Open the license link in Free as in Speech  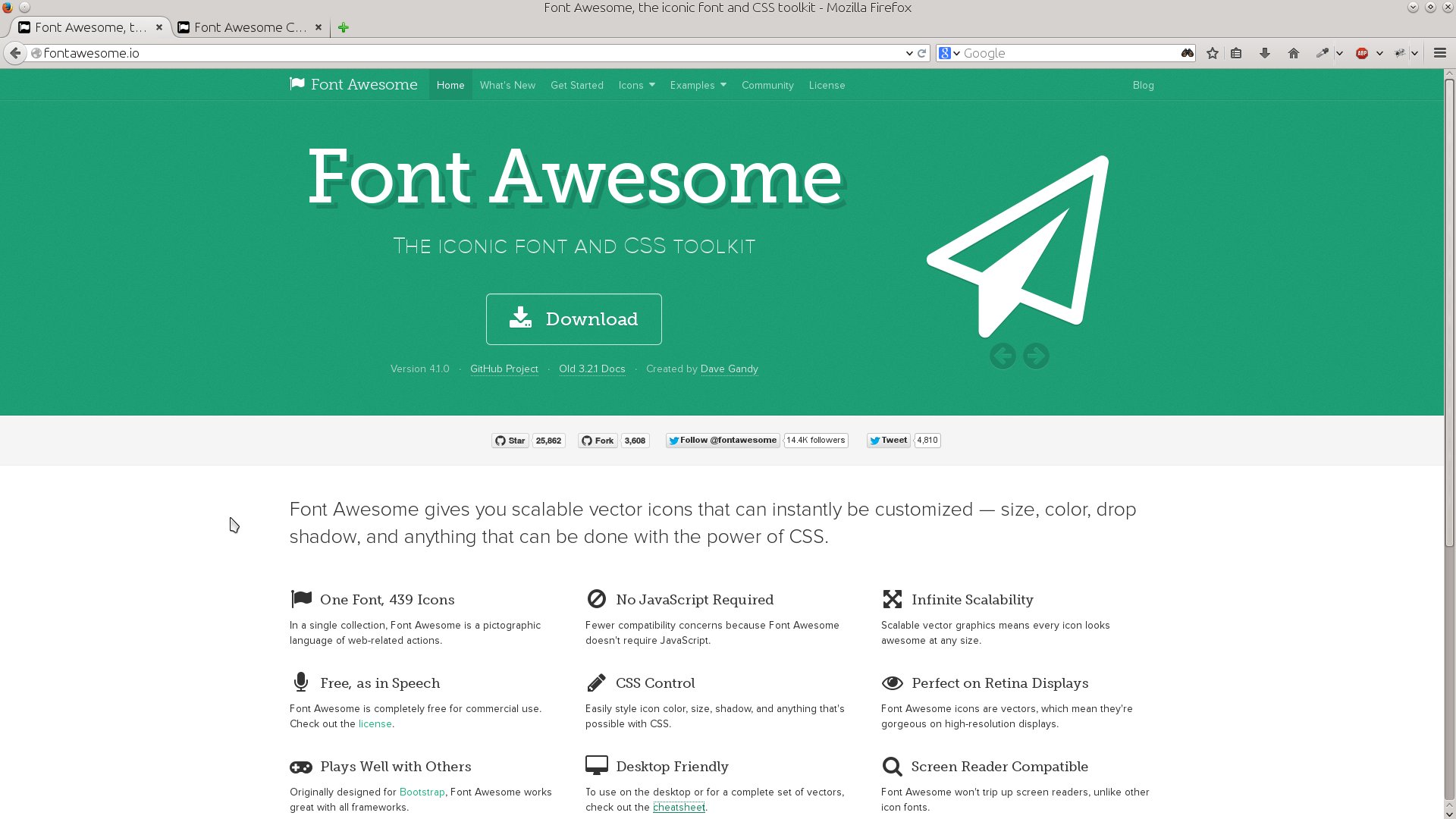(375, 723)
